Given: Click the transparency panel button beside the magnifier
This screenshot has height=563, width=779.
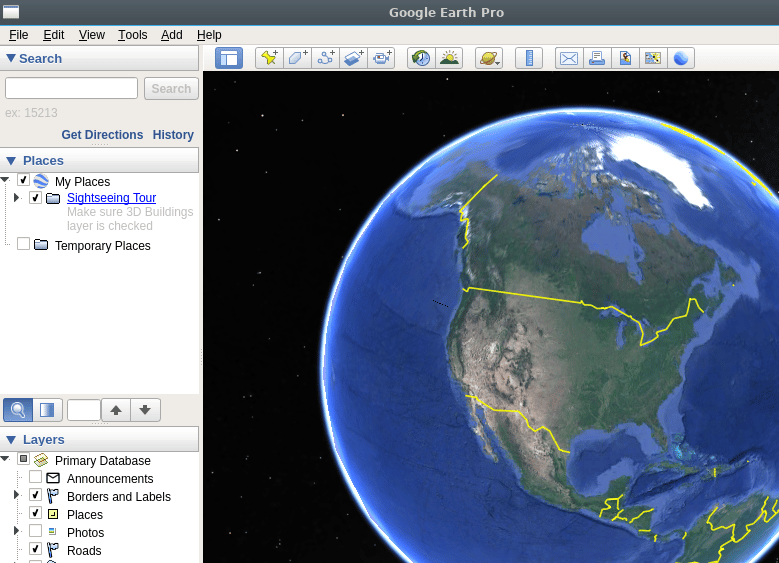Looking at the screenshot, I should [47, 410].
